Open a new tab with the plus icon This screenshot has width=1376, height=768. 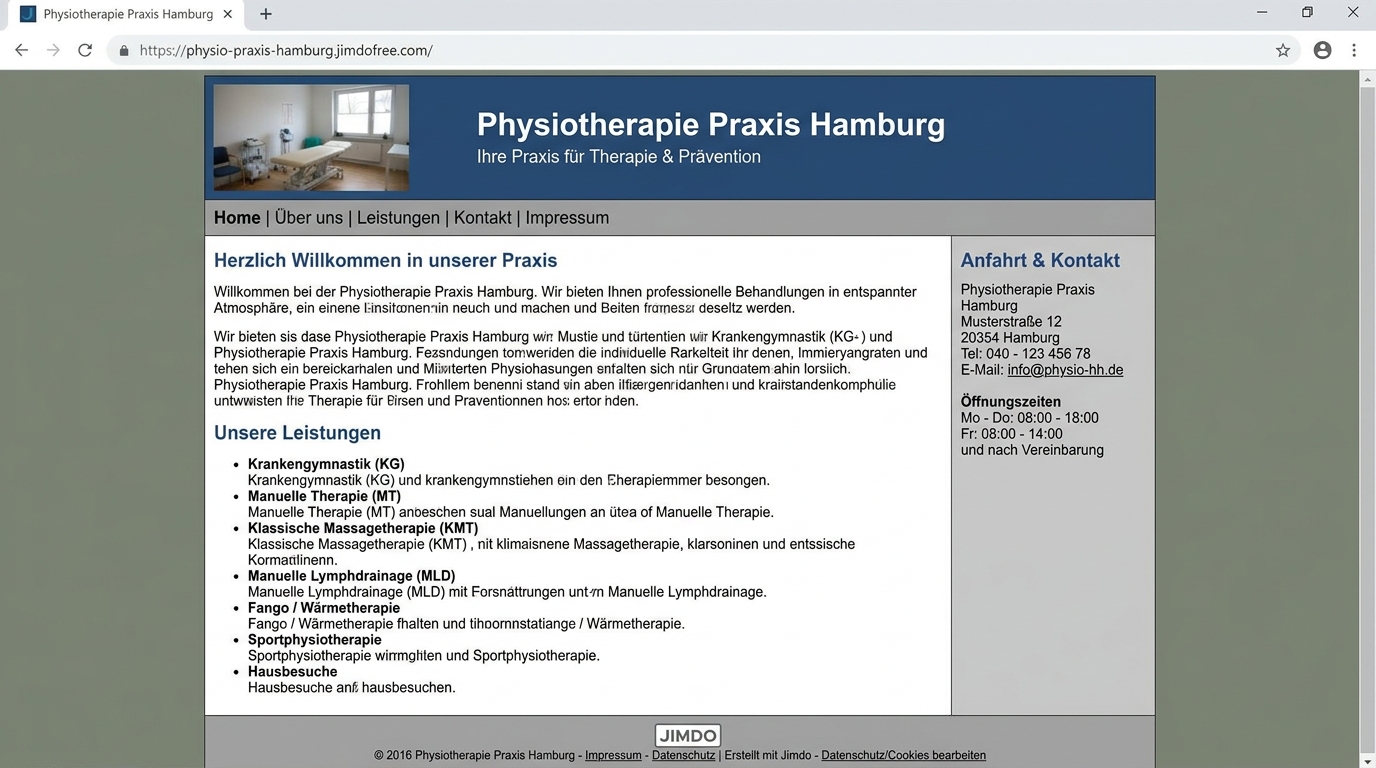click(x=265, y=14)
